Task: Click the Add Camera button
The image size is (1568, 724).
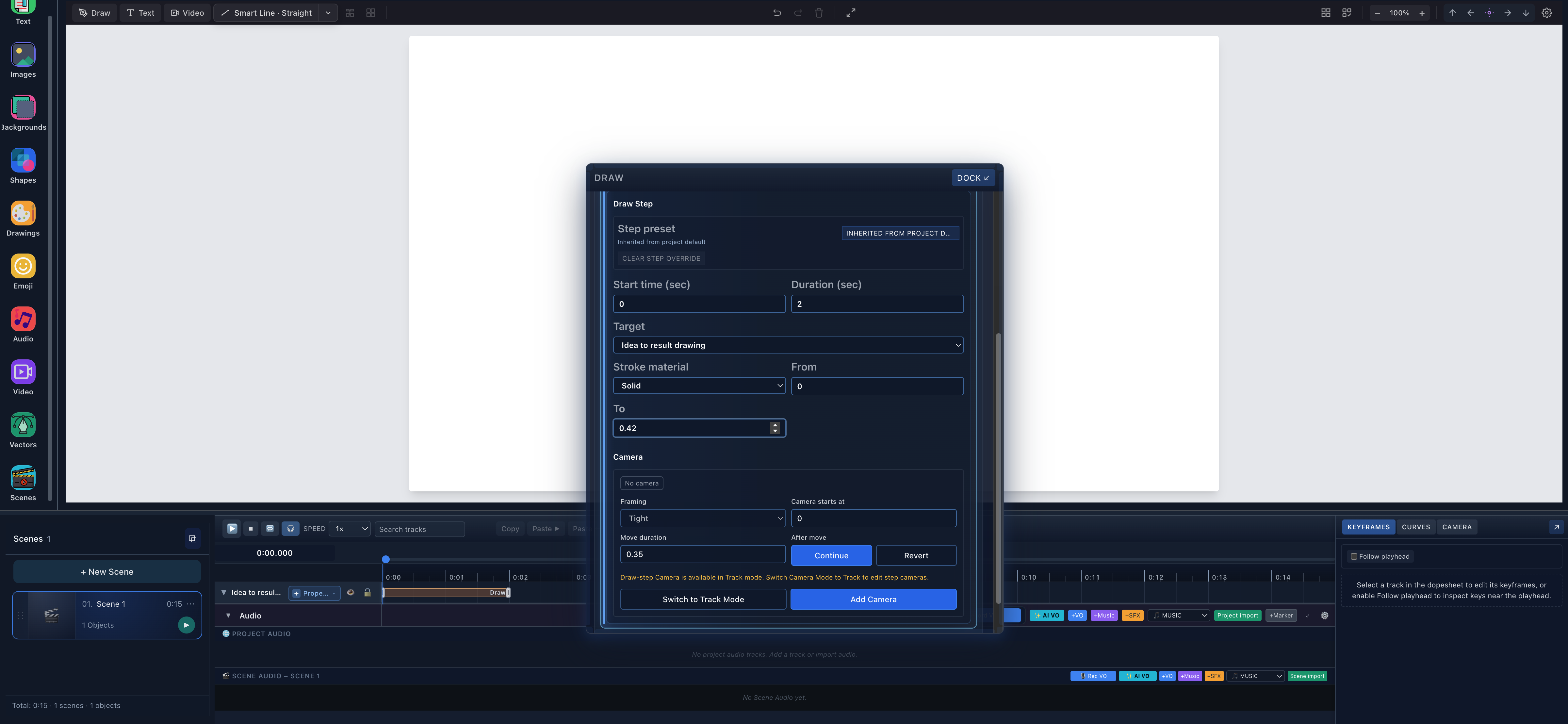Action: click(874, 599)
